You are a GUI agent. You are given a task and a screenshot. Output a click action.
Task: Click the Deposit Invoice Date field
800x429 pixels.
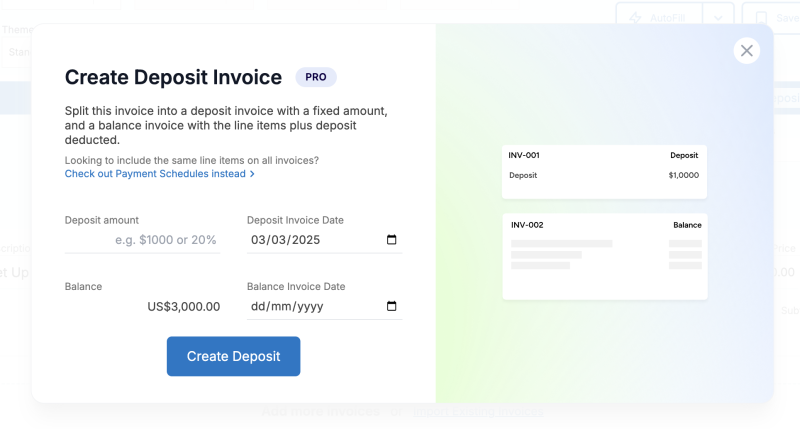pyautogui.click(x=324, y=240)
